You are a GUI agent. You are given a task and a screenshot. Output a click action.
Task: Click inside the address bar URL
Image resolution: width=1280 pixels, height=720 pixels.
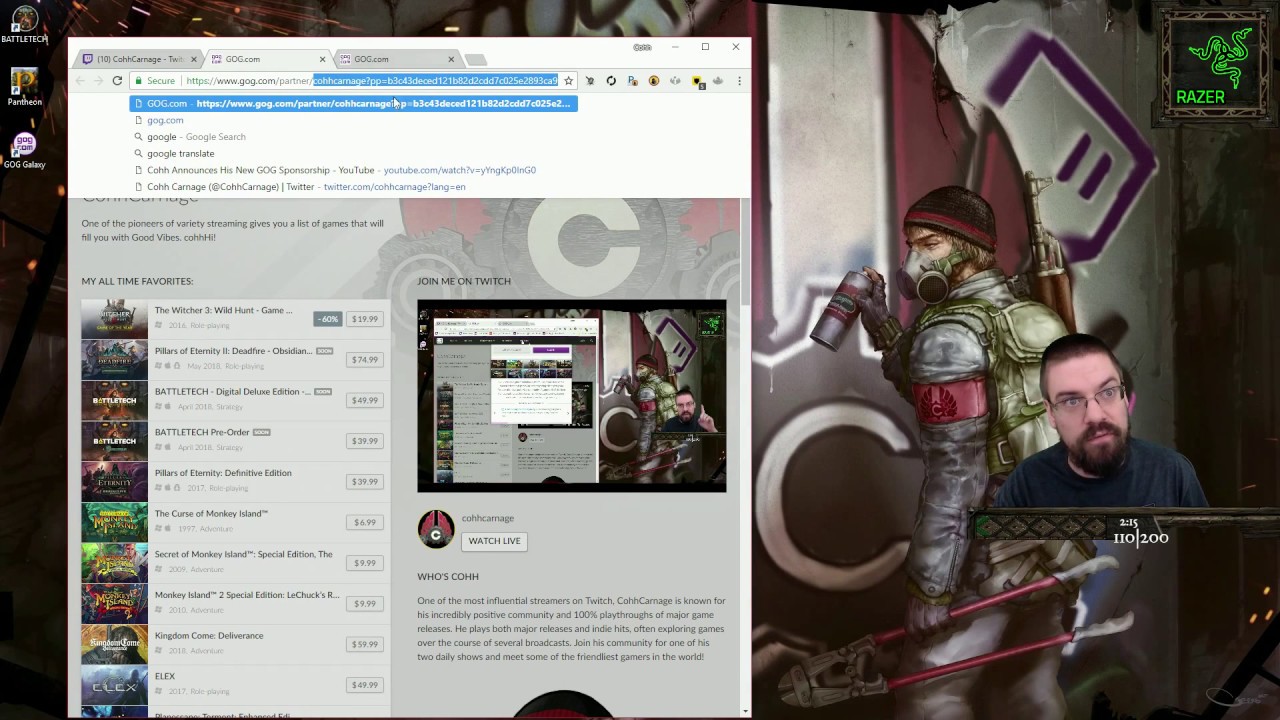[x=371, y=81]
